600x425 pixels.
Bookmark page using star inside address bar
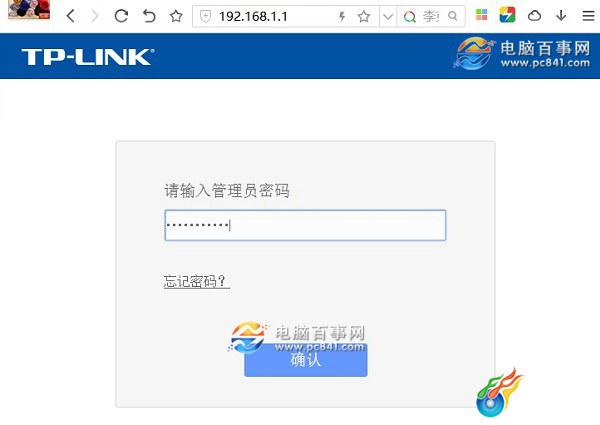(364, 16)
